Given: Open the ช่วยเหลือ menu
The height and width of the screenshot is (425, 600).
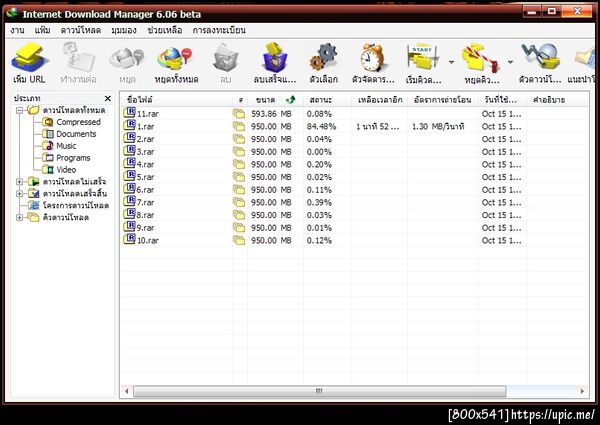Looking at the screenshot, I should (x=165, y=30).
